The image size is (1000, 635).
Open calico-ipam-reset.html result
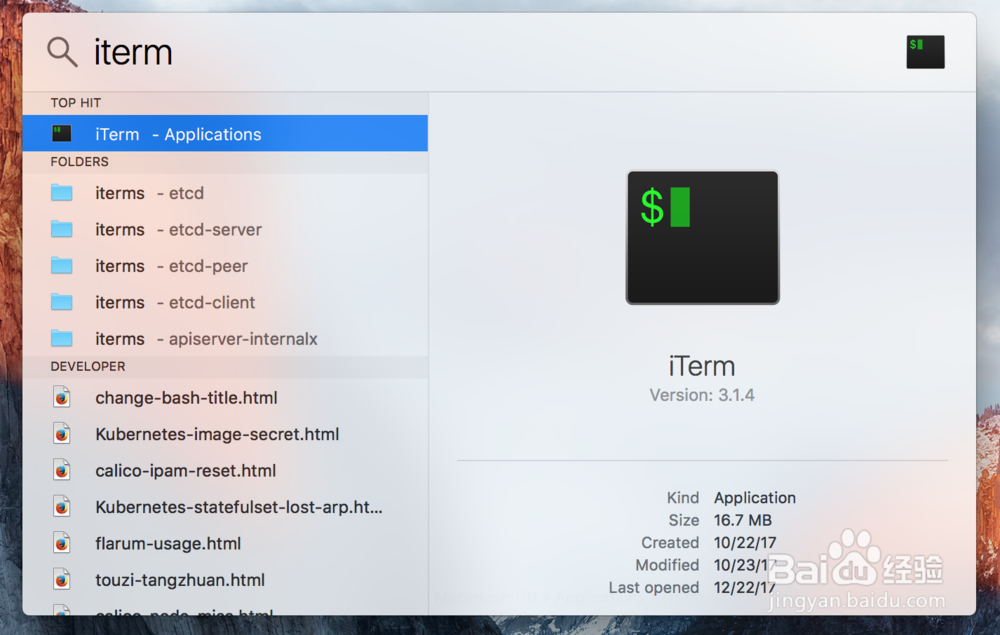225,470
